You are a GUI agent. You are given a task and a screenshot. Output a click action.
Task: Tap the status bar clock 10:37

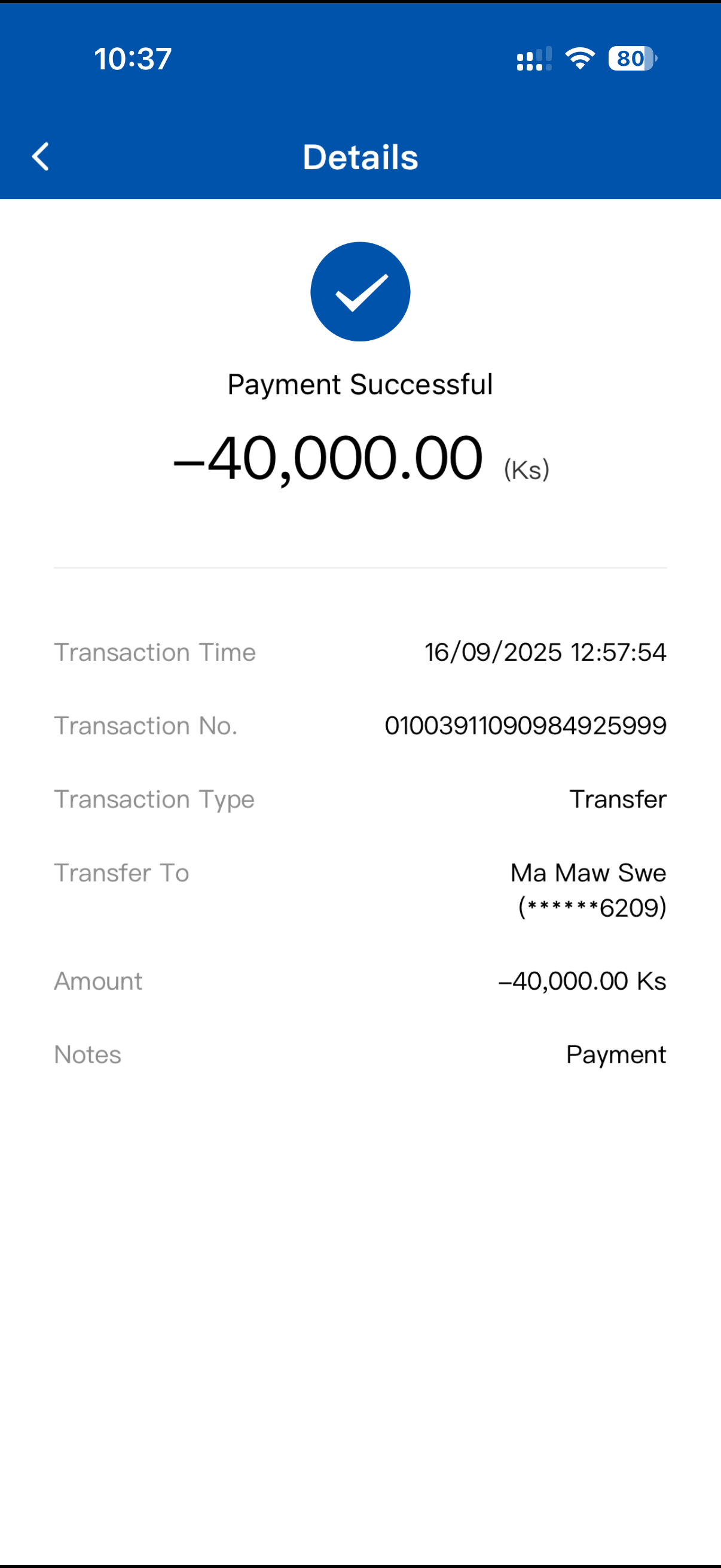click(x=133, y=59)
